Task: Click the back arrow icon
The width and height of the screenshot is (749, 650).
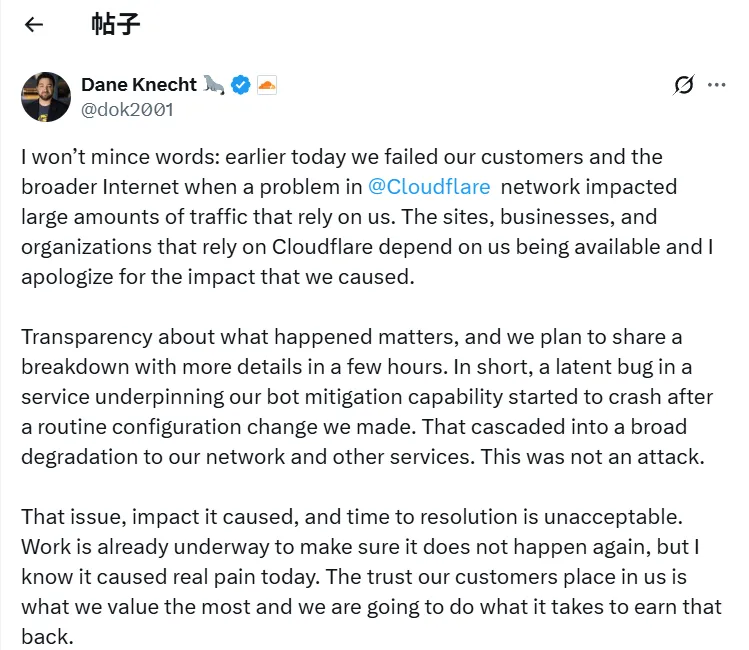Action: (x=34, y=25)
